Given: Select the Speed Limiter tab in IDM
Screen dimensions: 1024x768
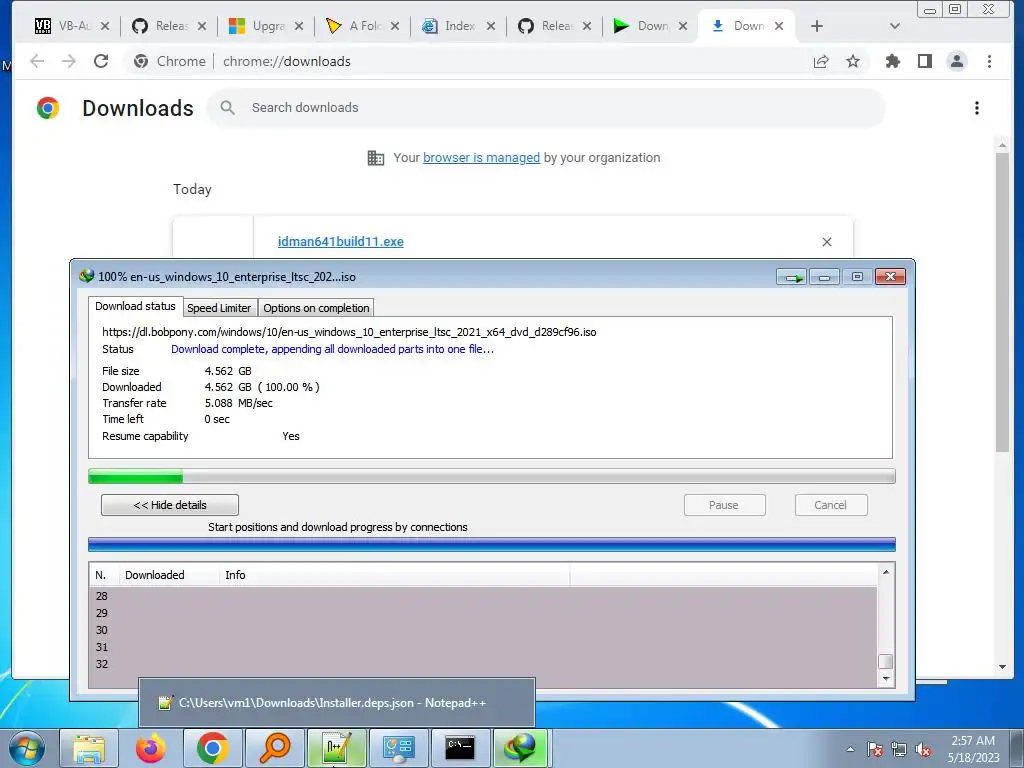Looking at the screenshot, I should point(219,308).
